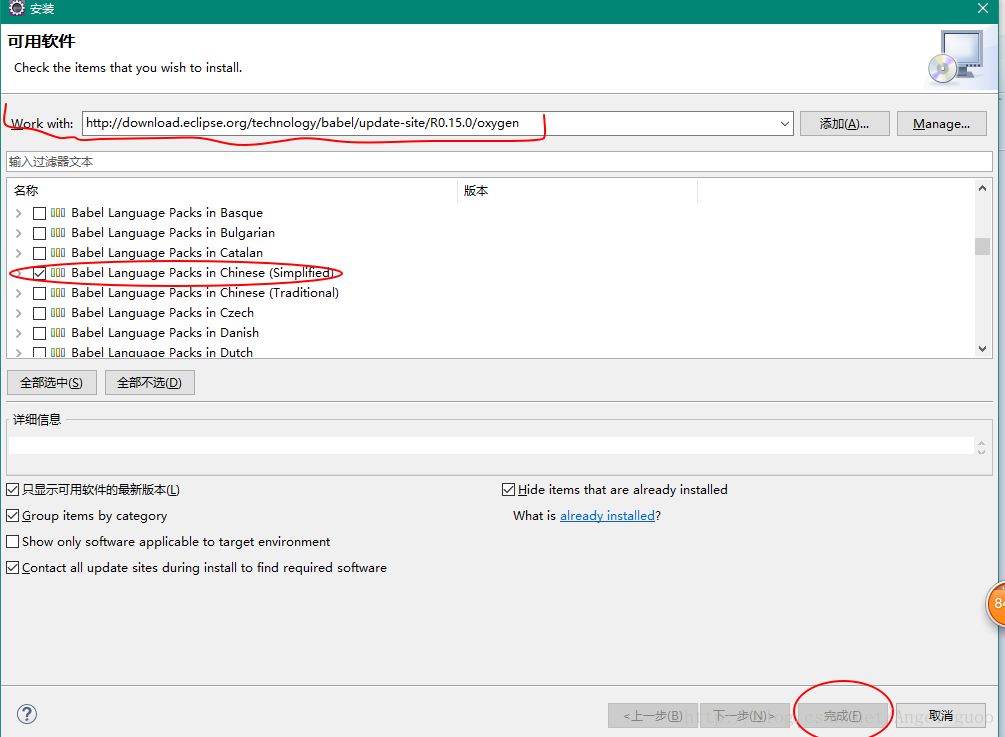Click the 全部选中(S) select all button
The height and width of the screenshot is (737, 1005).
point(51,383)
